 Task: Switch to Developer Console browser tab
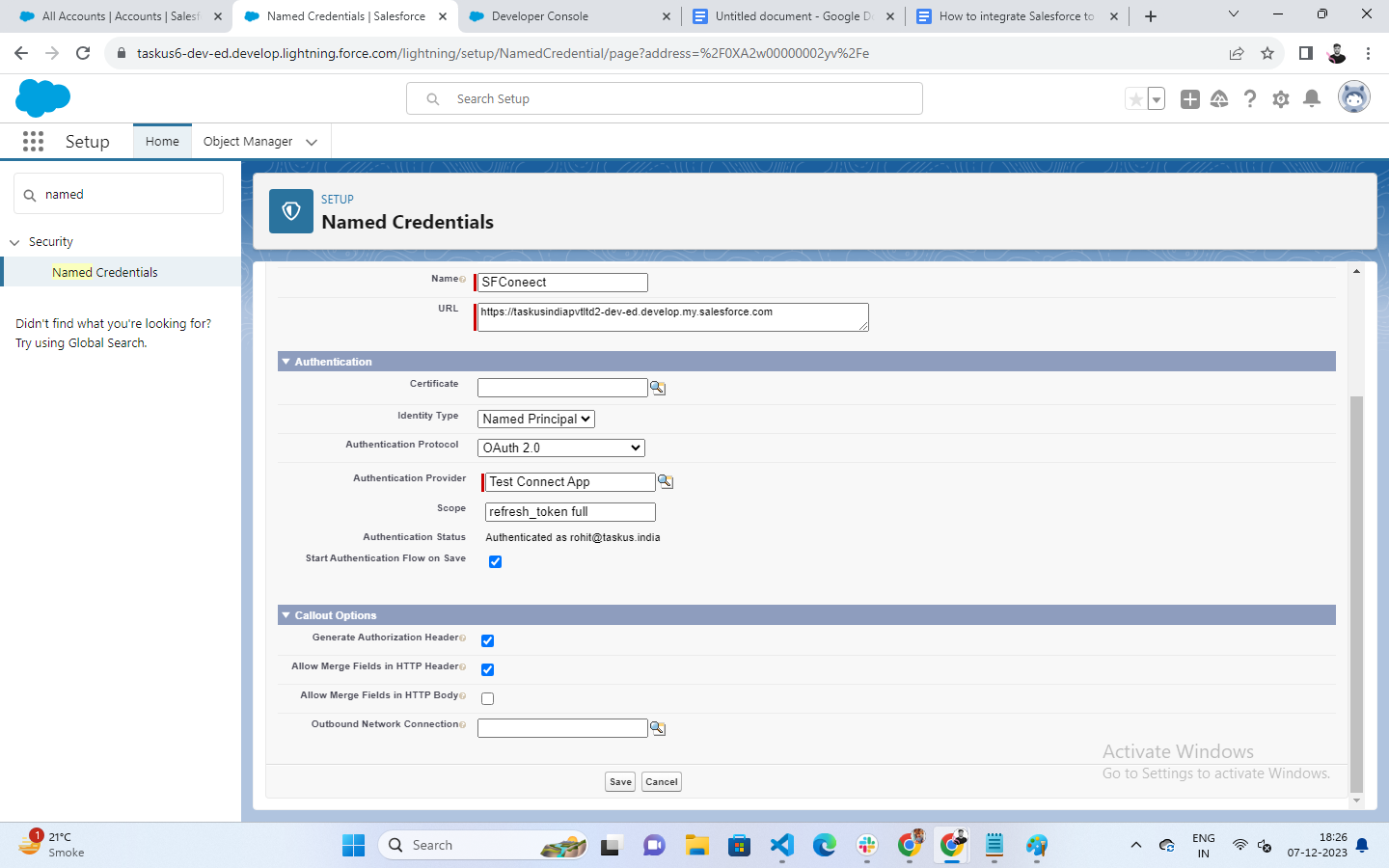pyautogui.click(x=569, y=16)
